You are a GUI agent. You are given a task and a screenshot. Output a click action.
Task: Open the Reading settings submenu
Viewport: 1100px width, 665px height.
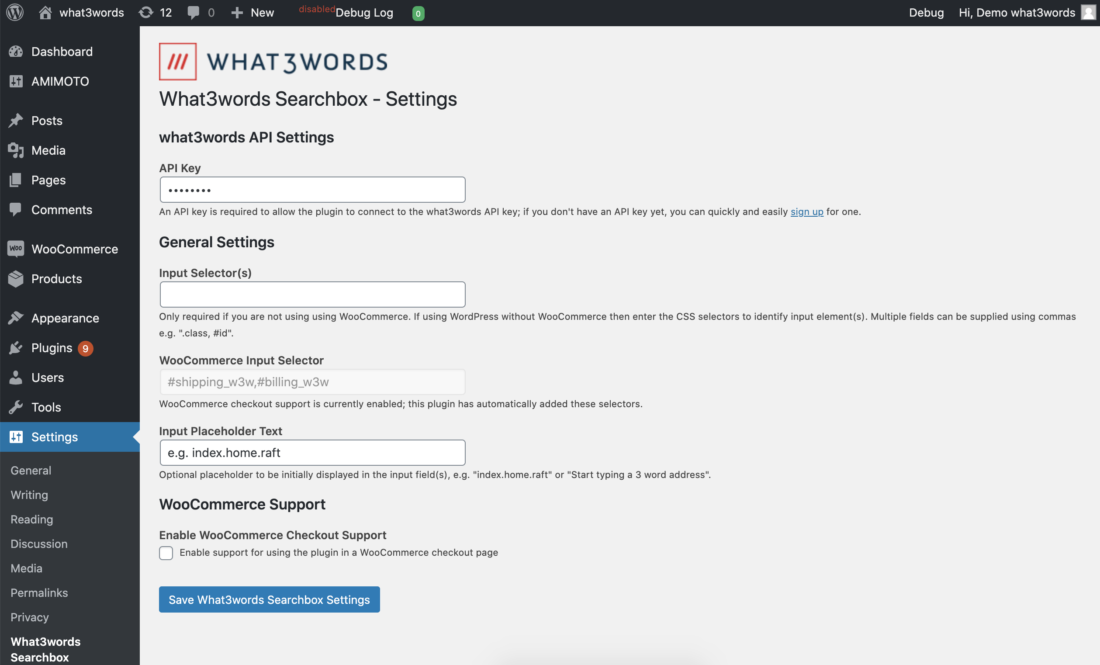coord(32,520)
